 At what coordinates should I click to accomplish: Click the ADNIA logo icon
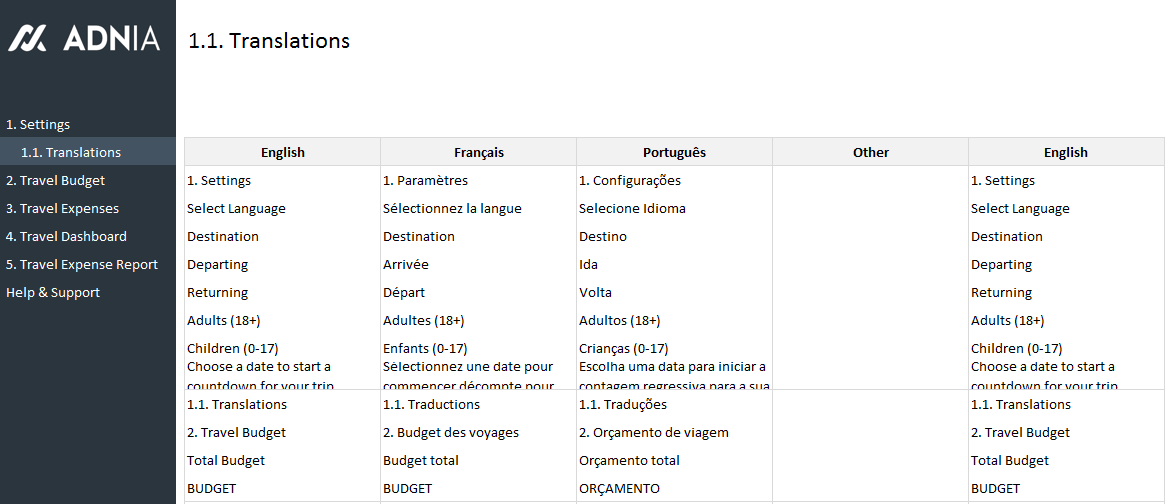click(x=27, y=38)
